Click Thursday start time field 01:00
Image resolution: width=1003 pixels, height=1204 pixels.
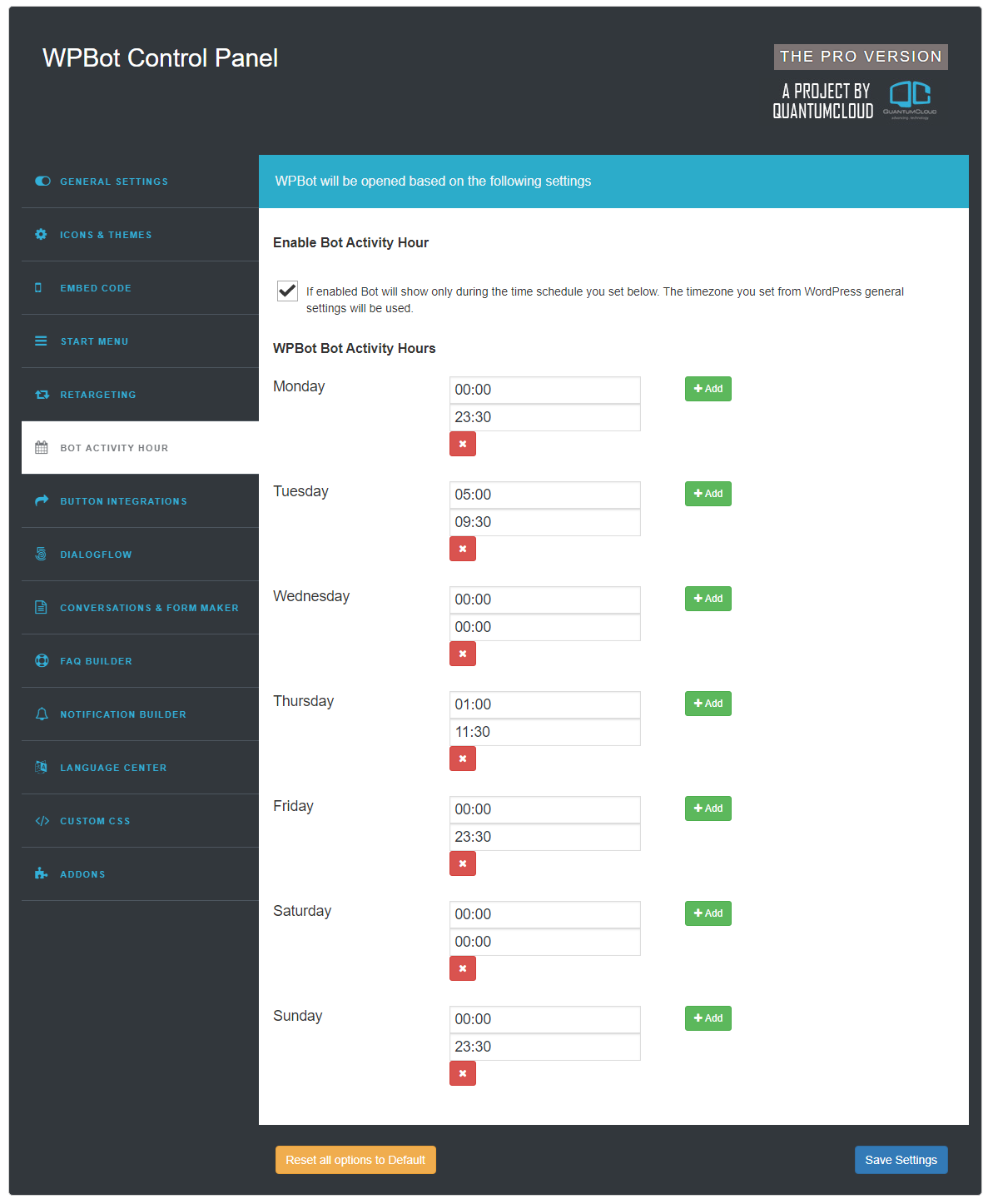545,704
